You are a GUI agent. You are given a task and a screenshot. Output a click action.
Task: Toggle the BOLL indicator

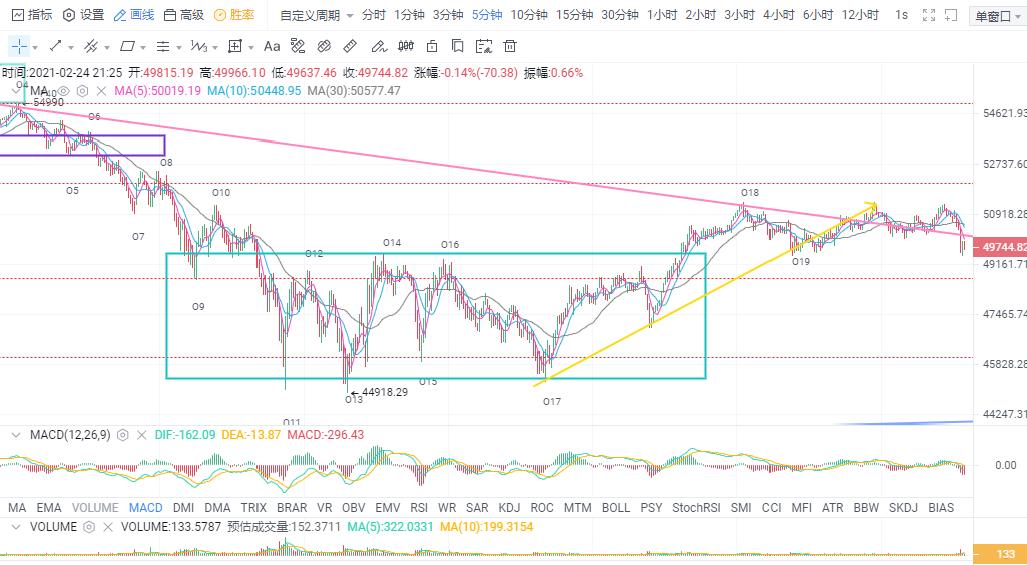[x=616, y=507]
